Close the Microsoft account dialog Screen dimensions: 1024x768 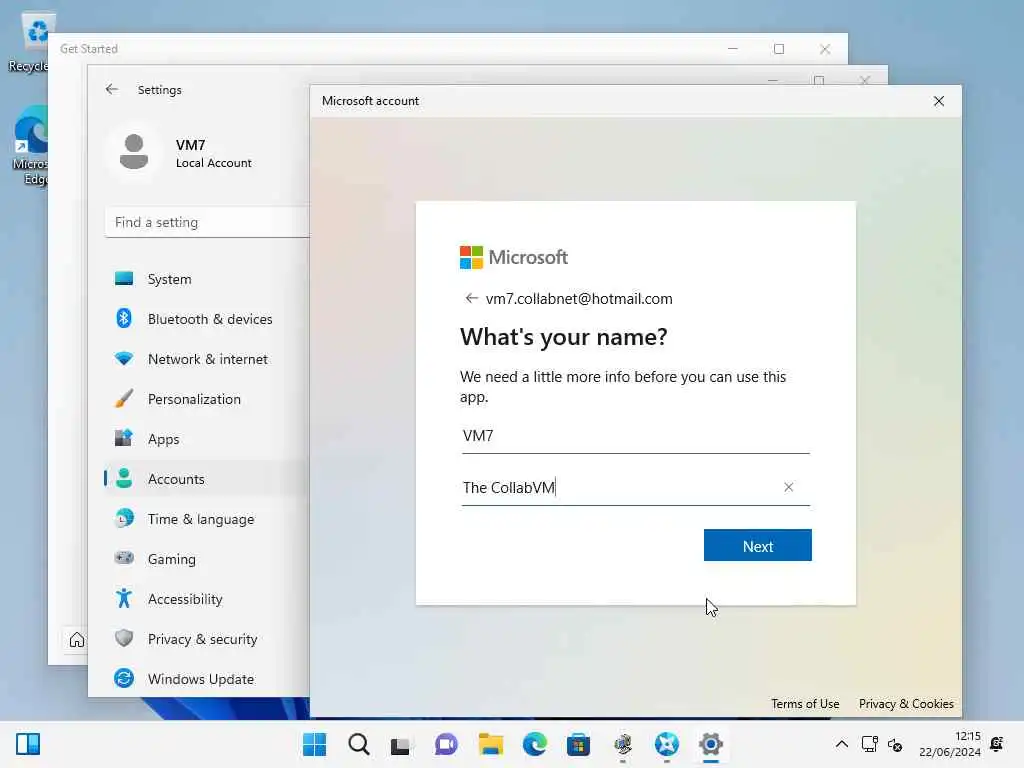pyautogui.click(x=938, y=101)
